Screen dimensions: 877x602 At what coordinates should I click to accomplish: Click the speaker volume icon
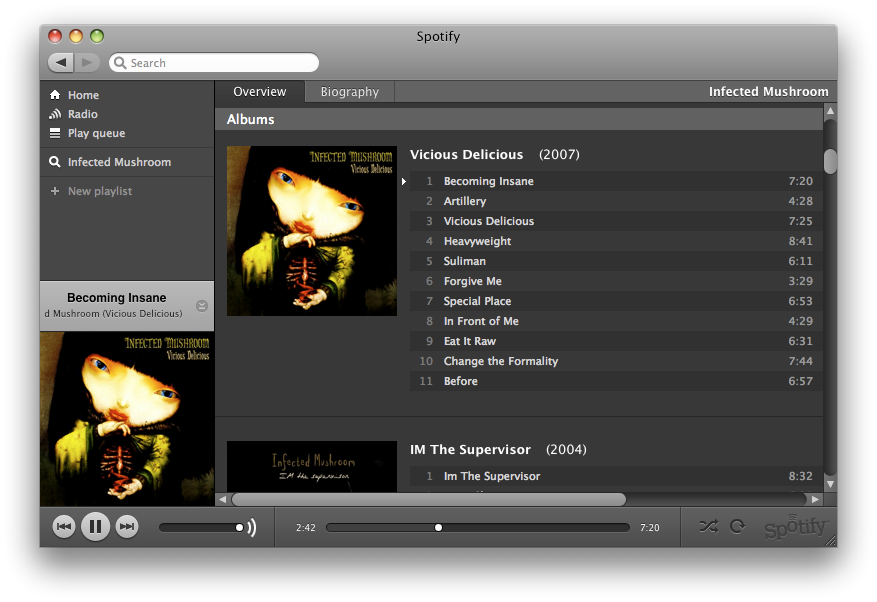tap(252, 527)
